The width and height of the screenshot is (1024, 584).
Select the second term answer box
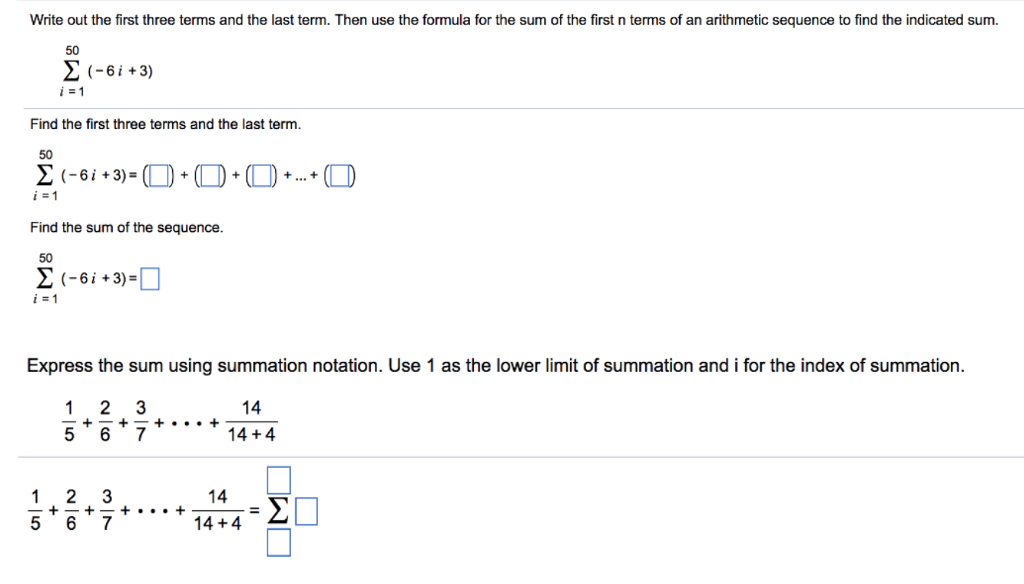[x=210, y=176]
